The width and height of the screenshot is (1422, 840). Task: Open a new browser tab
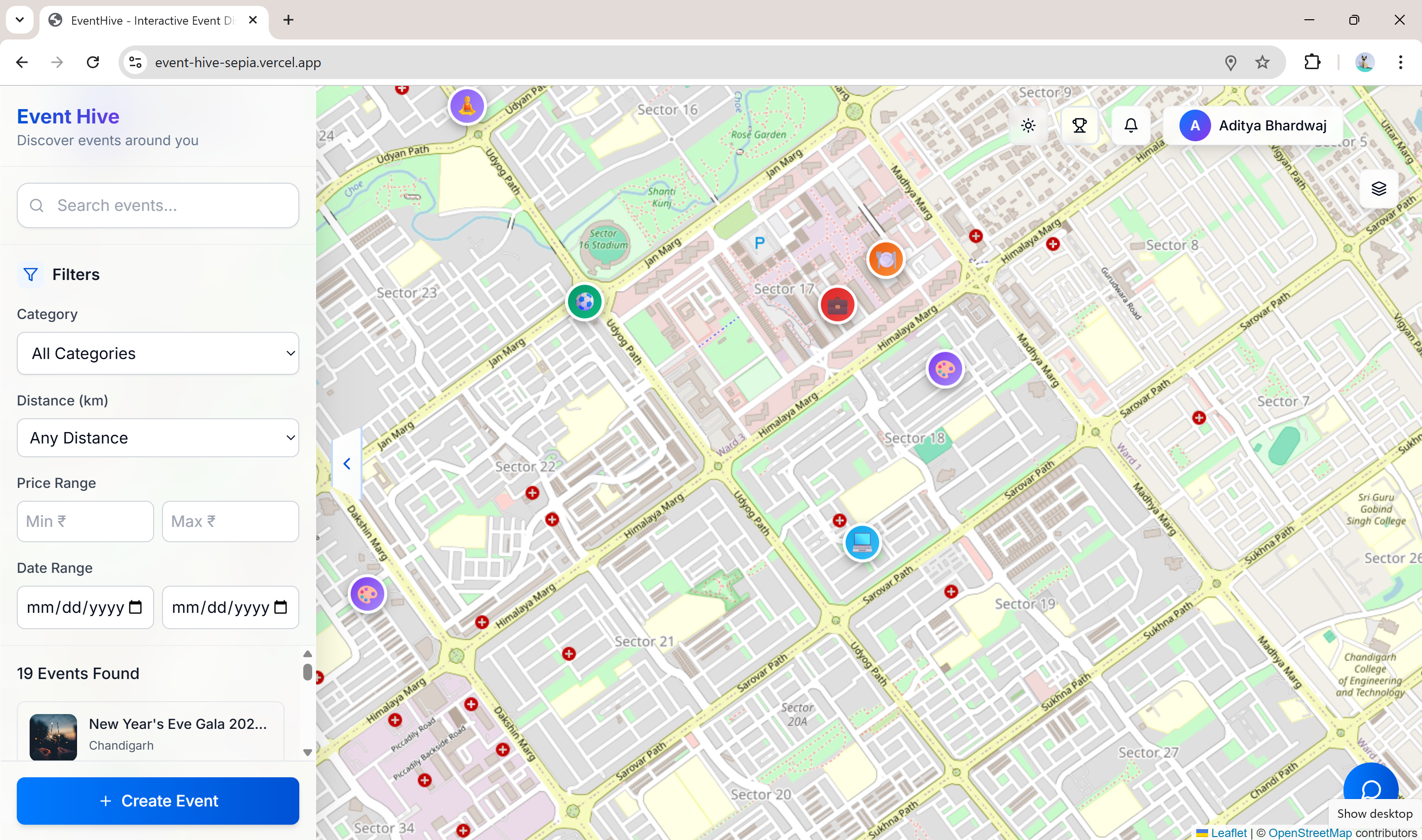click(288, 20)
